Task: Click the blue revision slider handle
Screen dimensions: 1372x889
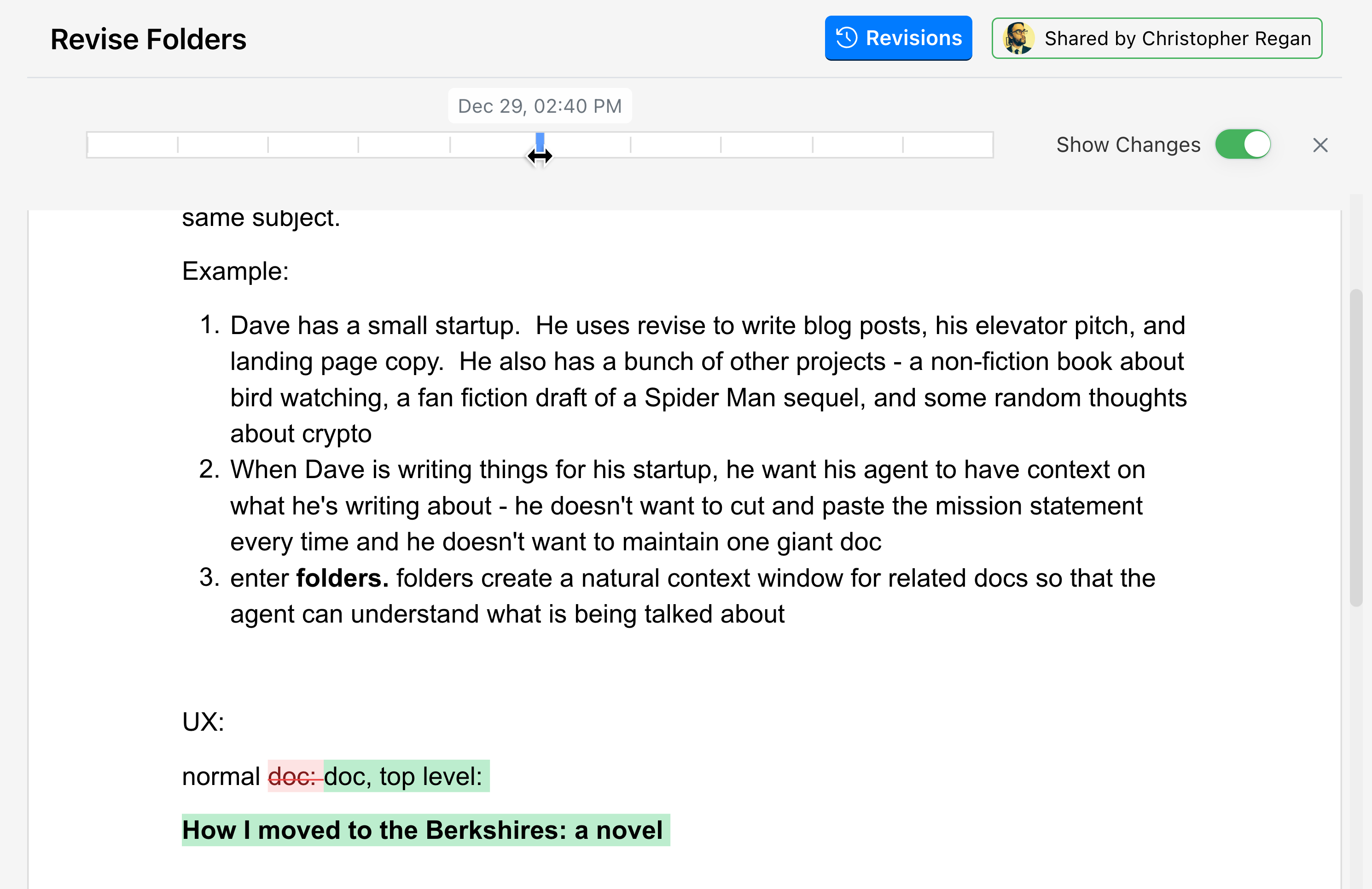Action: tap(540, 142)
